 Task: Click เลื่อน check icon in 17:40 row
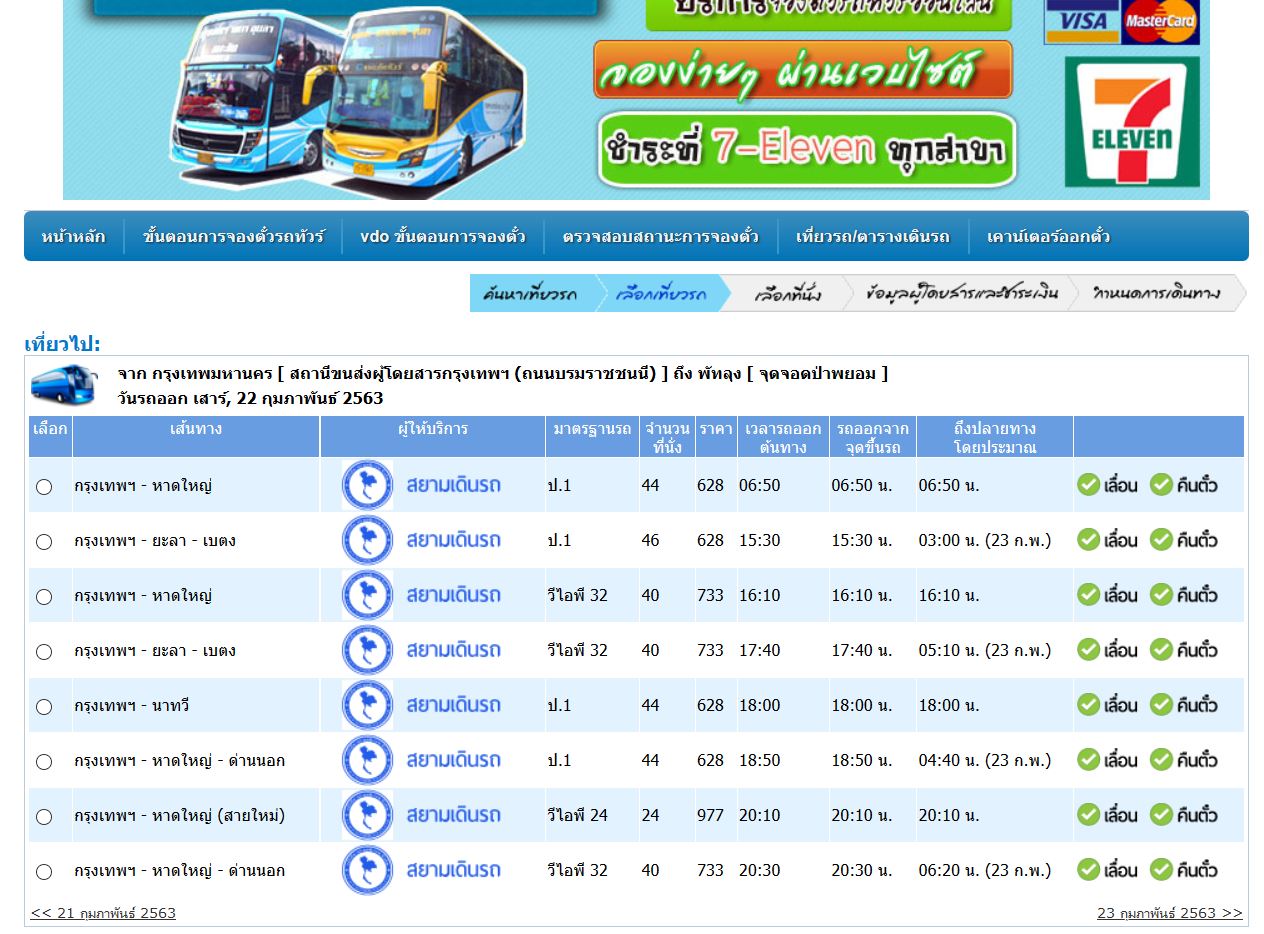1088,650
